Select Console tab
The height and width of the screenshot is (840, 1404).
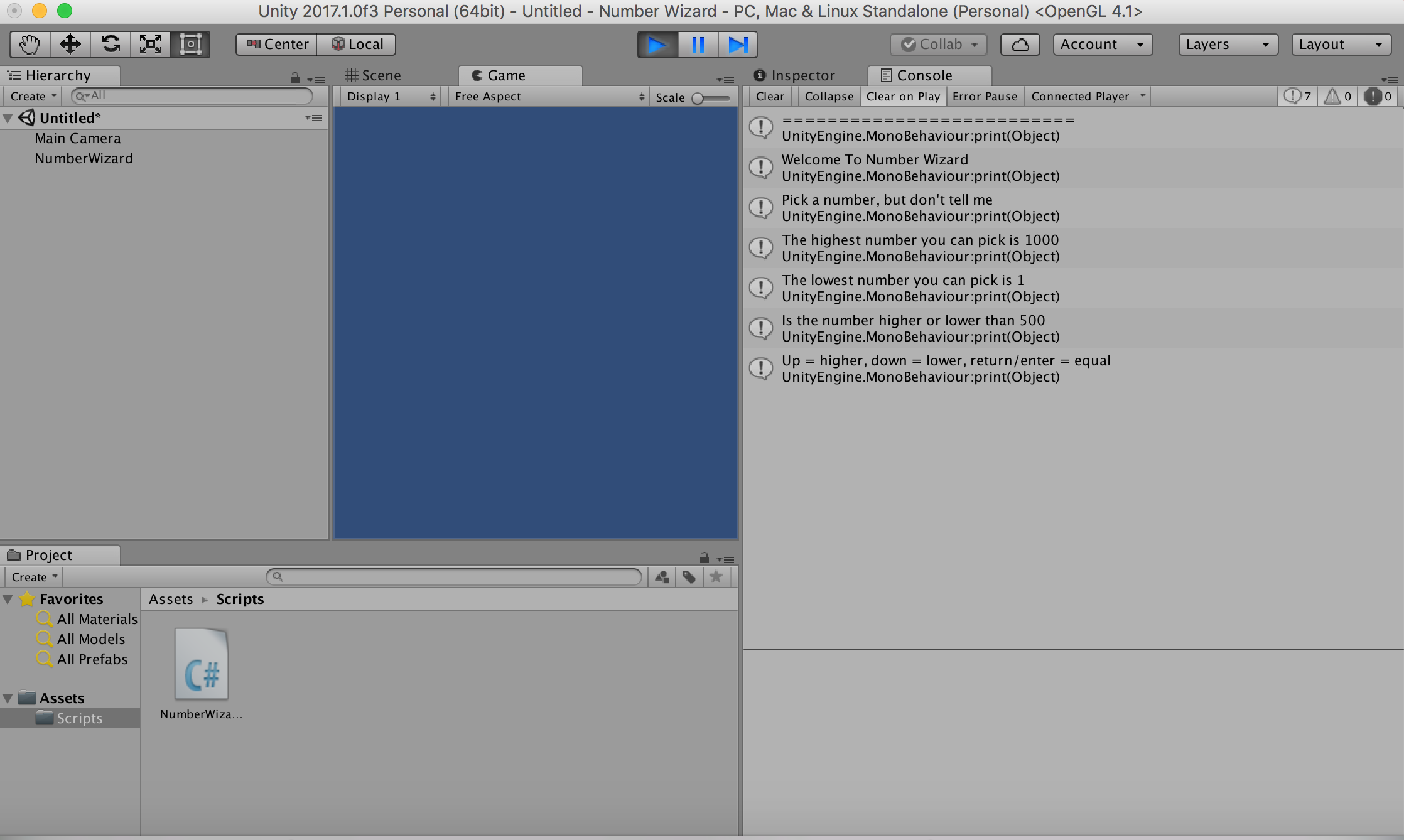point(929,76)
